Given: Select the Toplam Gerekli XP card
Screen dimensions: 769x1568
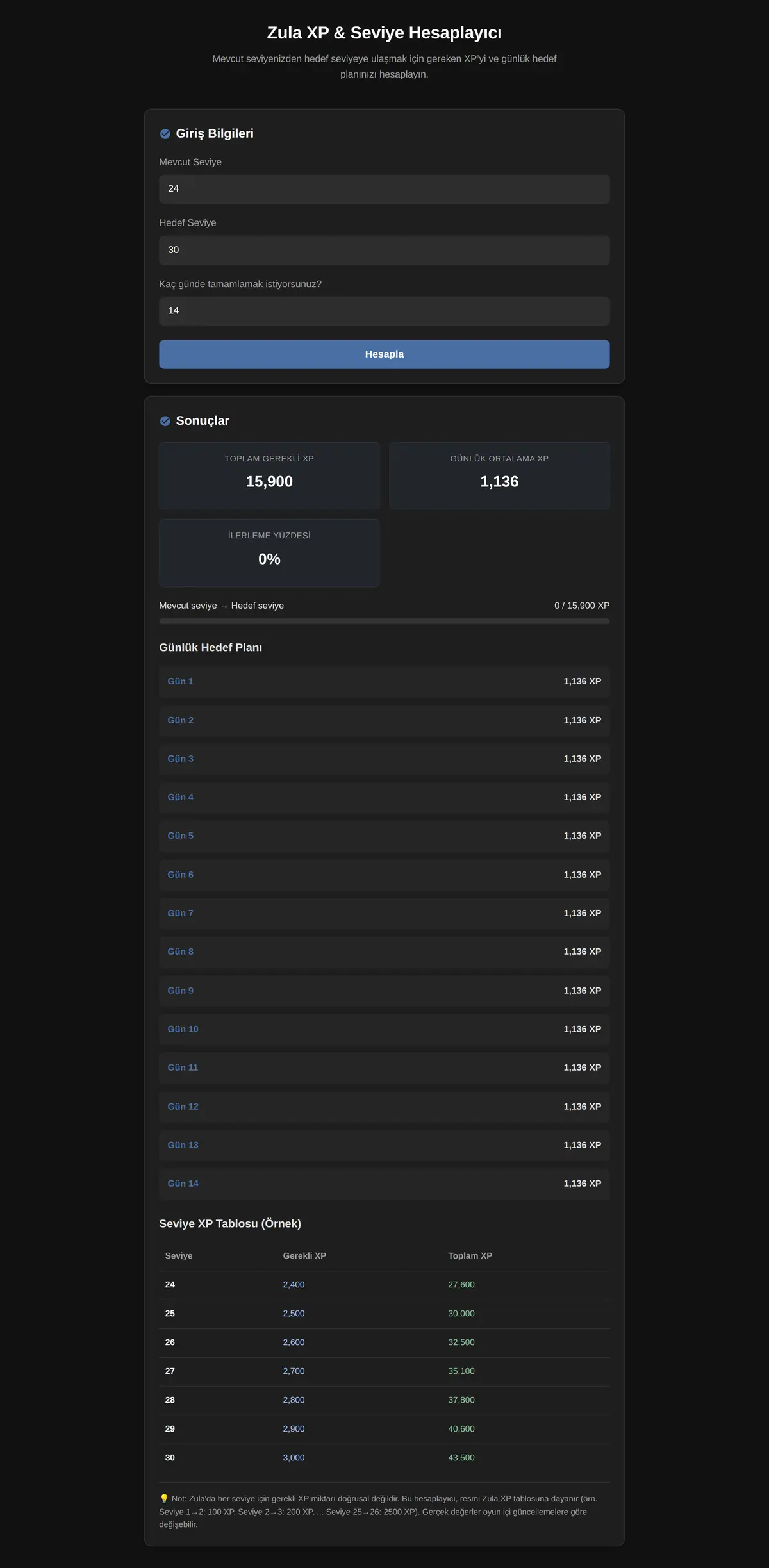Looking at the screenshot, I should [x=269, y=475].
